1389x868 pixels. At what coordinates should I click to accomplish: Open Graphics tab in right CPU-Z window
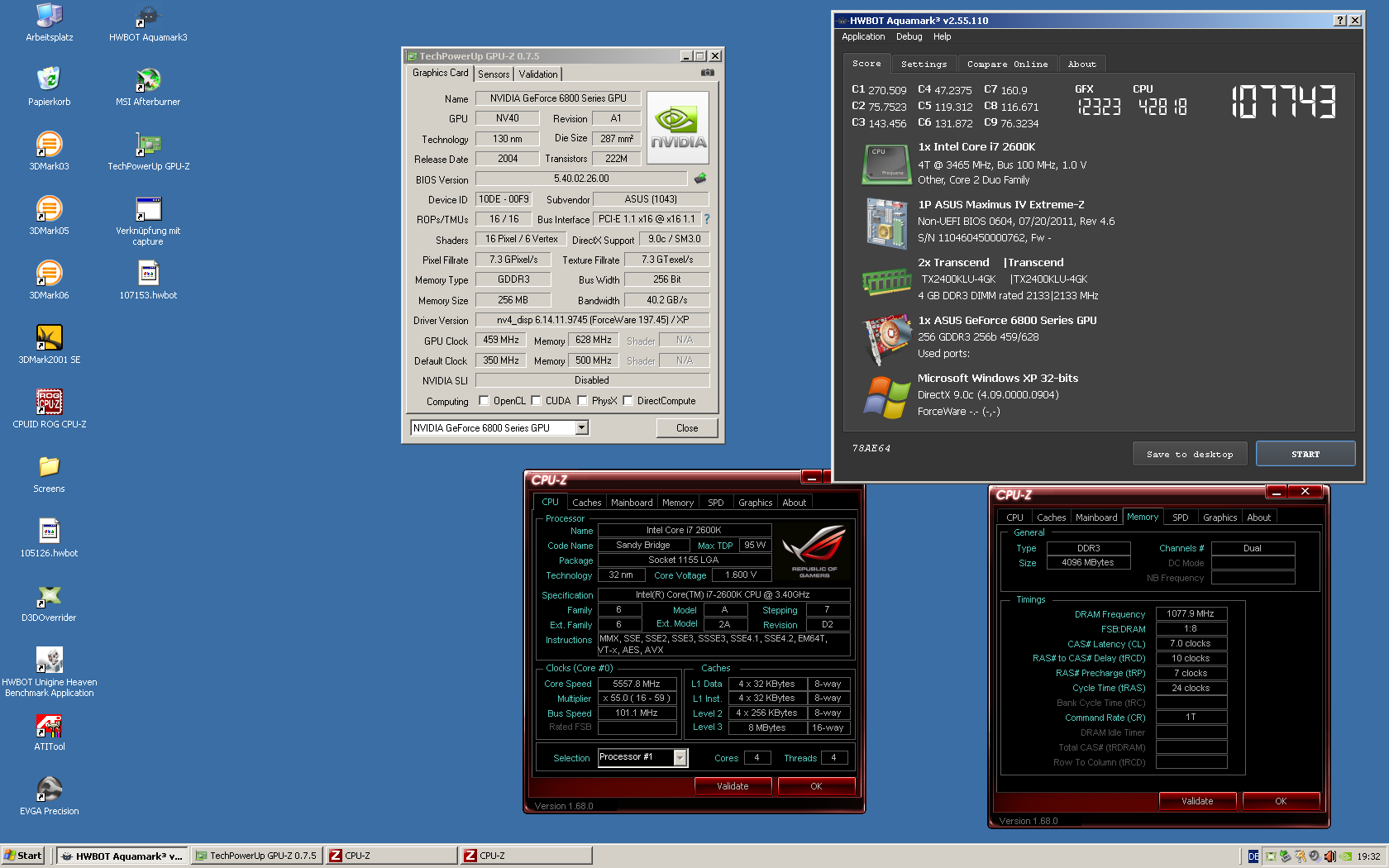pos(1220,517)
